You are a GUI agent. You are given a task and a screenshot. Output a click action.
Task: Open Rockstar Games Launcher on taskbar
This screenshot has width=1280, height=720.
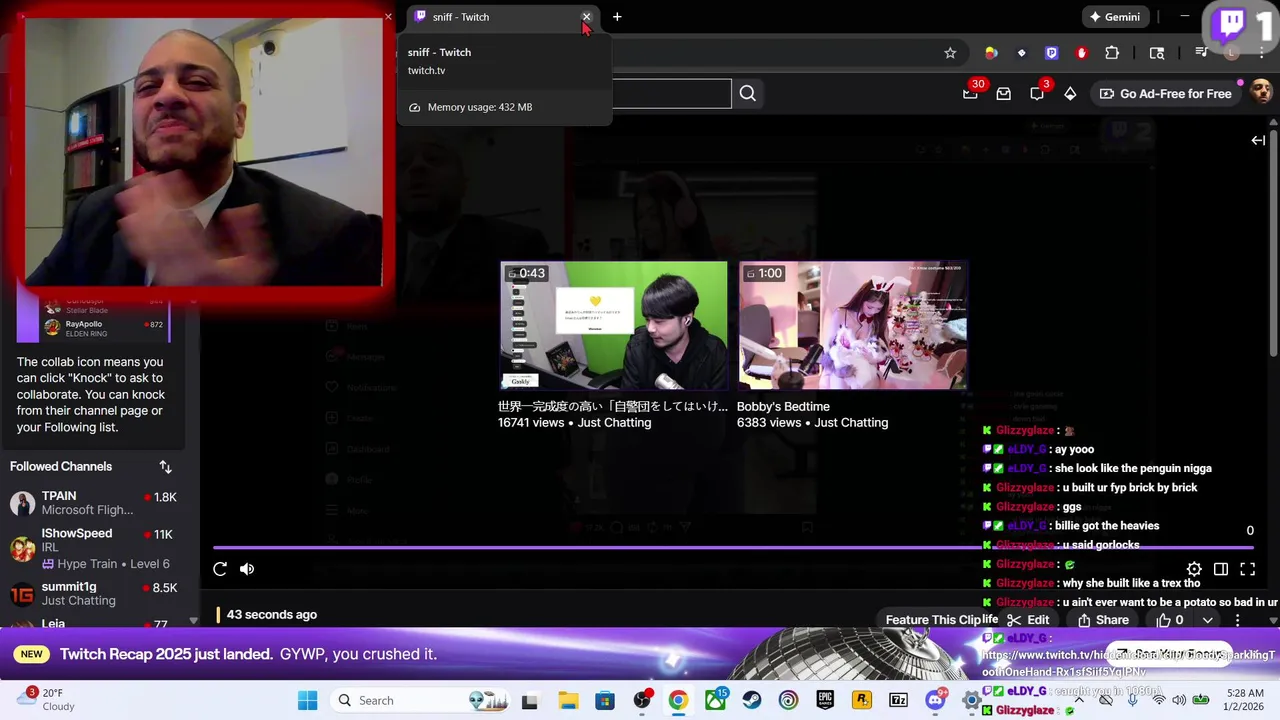click(862, 700)
